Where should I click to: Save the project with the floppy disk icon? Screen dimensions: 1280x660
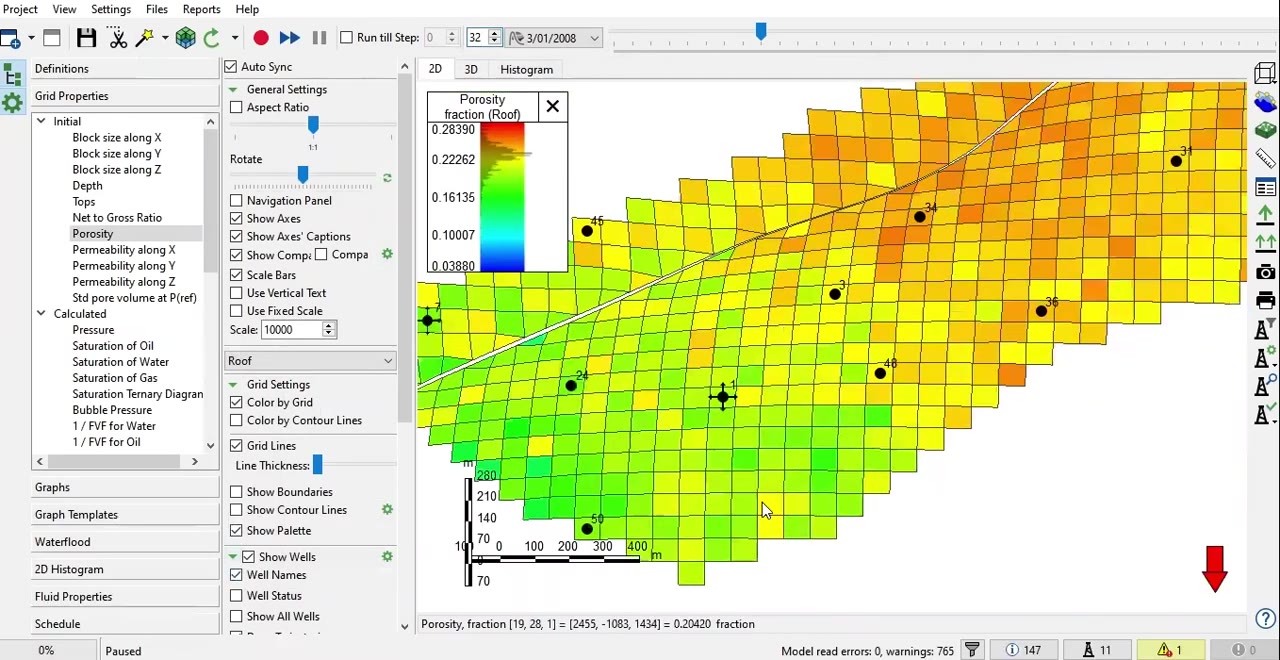coord(86,37)
